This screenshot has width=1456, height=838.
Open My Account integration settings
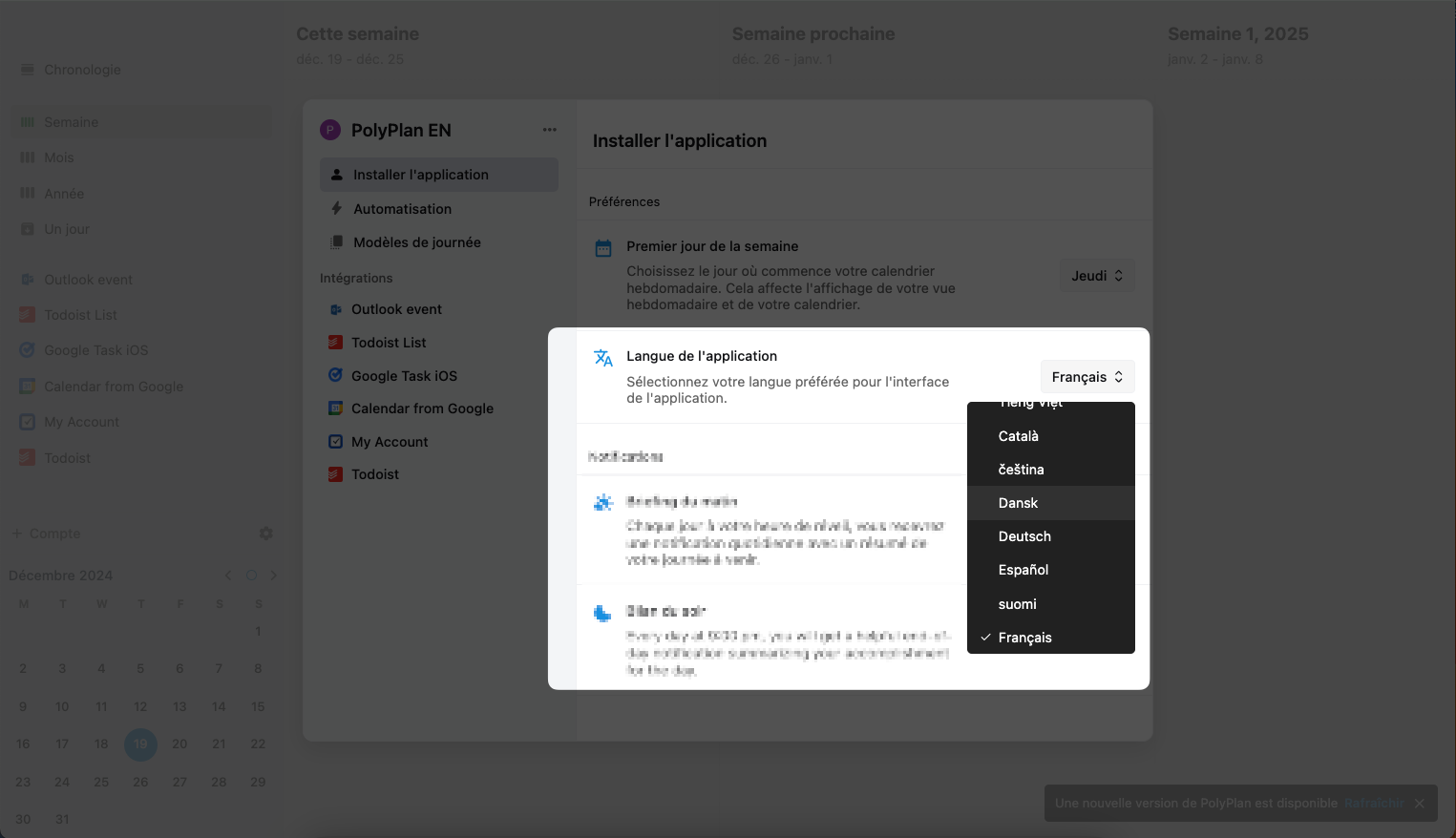[390, 442]
